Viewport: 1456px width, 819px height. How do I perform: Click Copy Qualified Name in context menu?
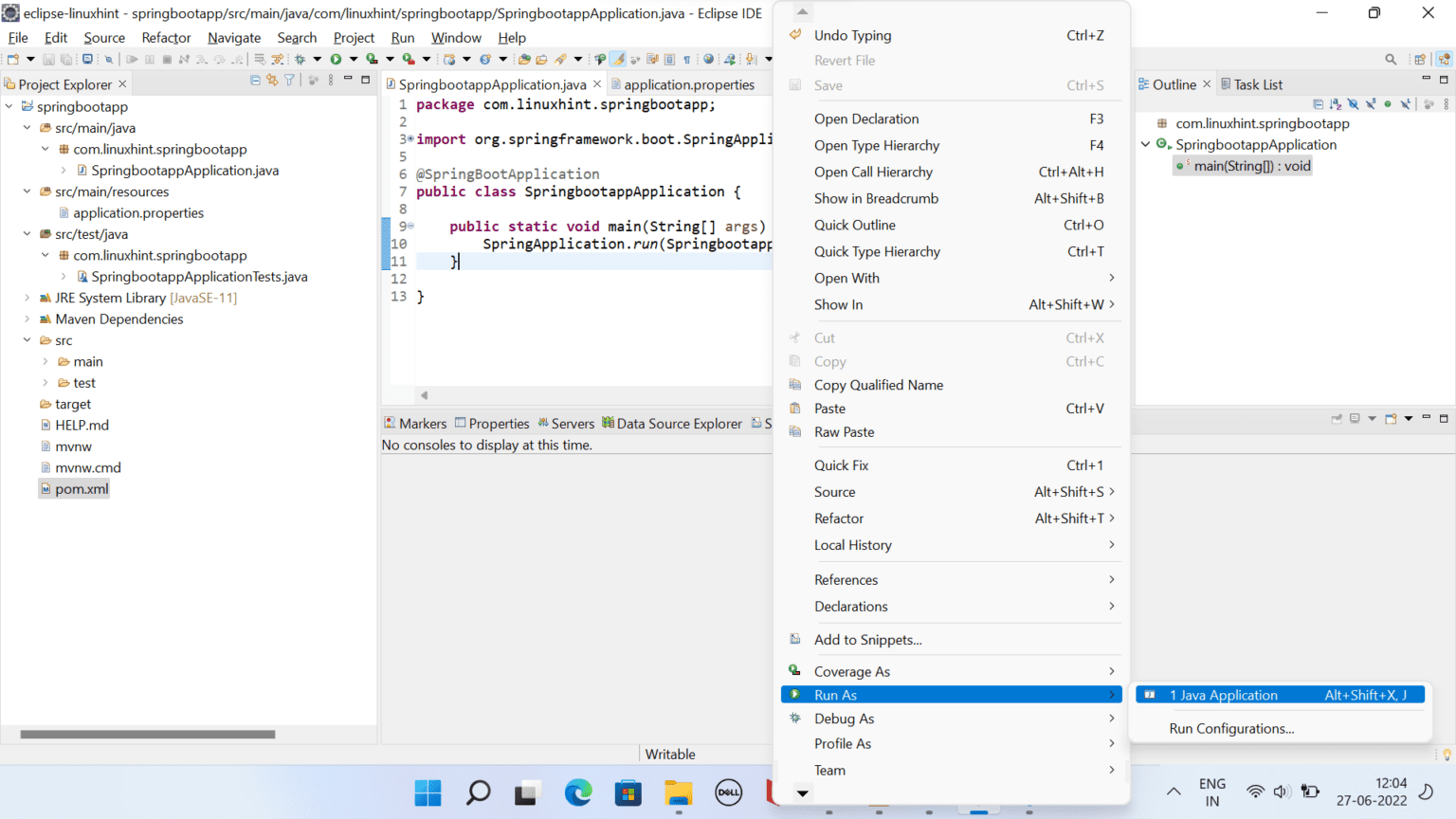tap(952, 385)
